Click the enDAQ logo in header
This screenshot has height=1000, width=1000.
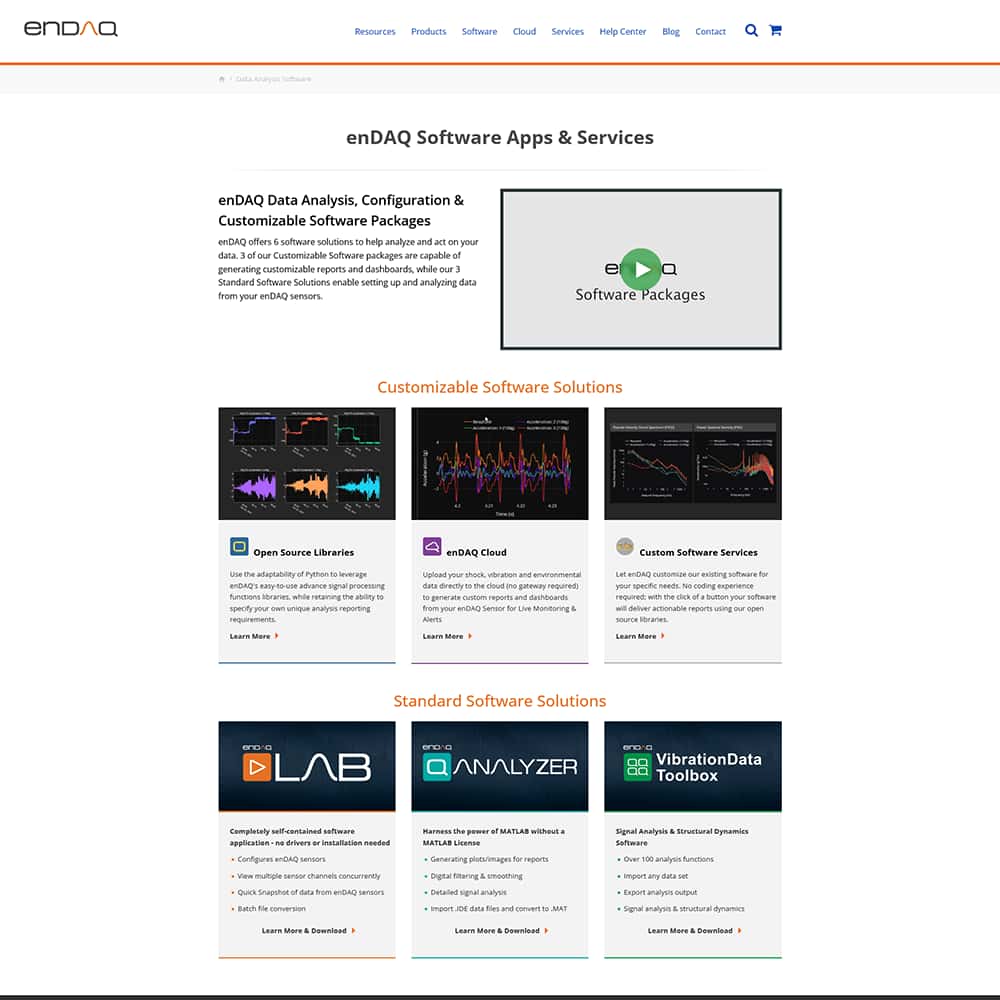pos(71,29)
